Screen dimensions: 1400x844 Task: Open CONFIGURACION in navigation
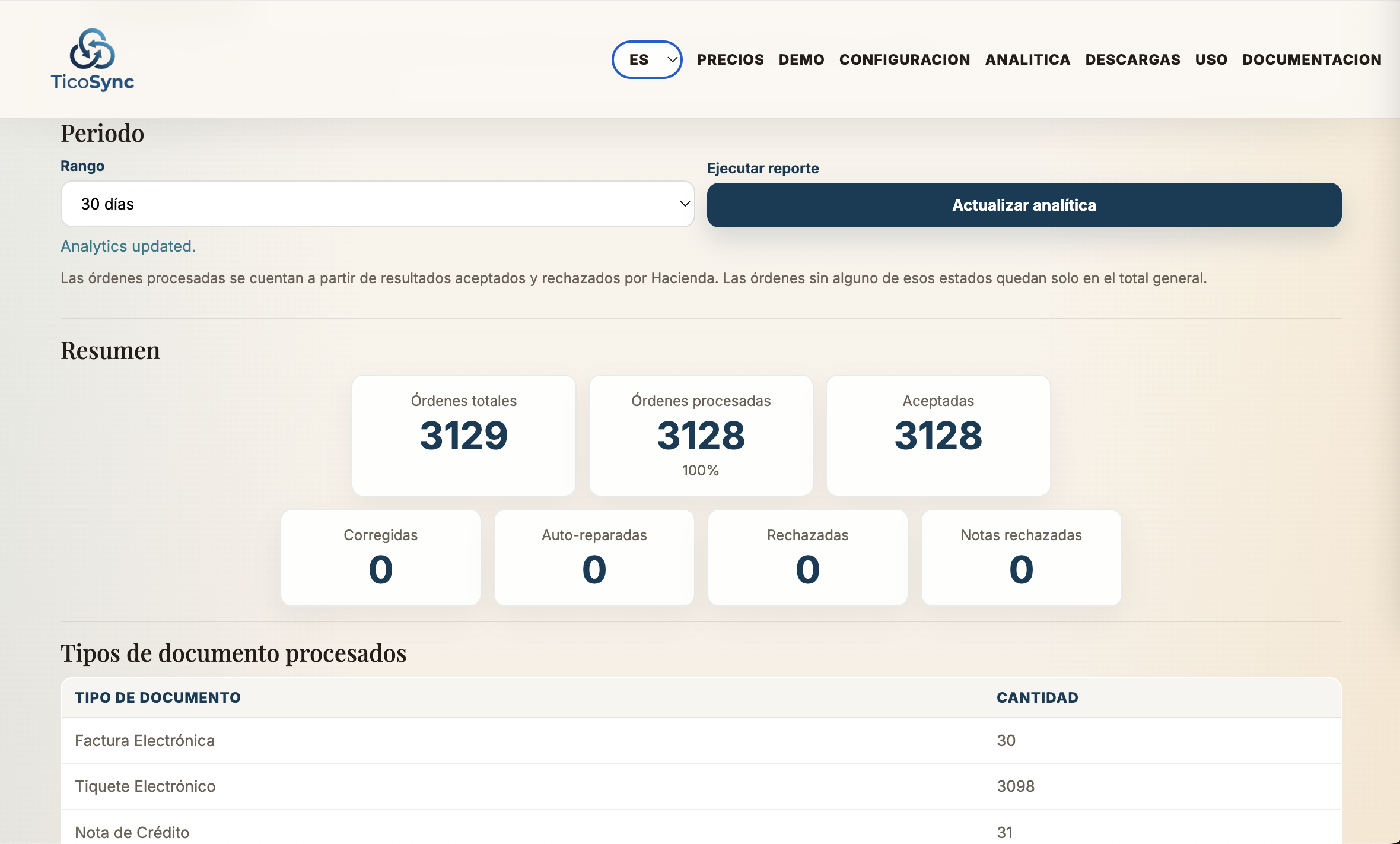905,59
